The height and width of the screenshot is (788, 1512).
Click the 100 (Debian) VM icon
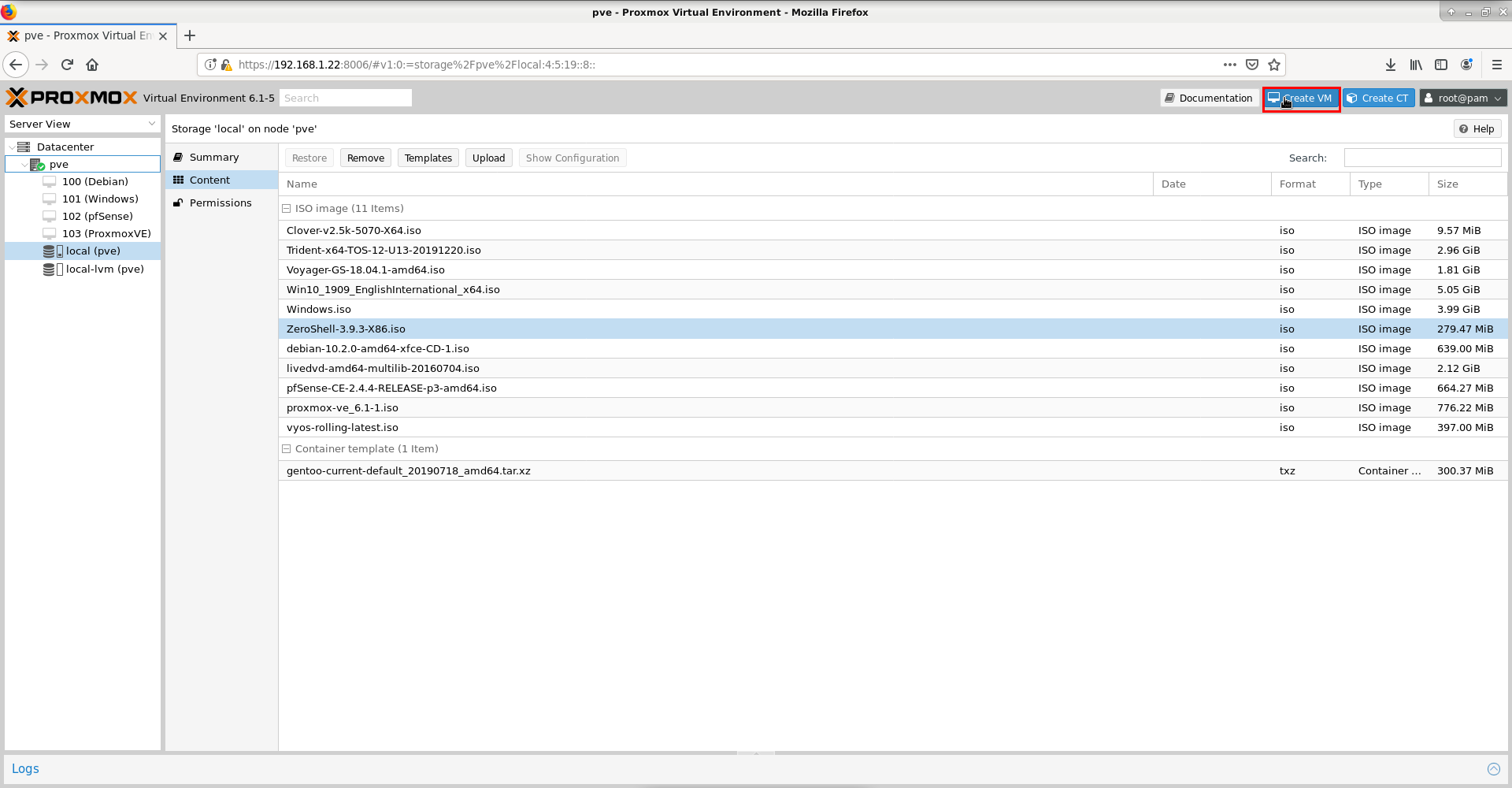(50, 181)
